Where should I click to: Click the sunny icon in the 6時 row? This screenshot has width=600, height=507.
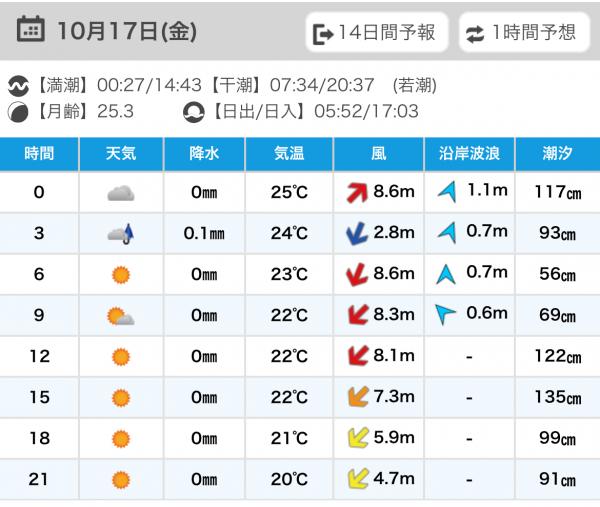(x=121, y=274)
